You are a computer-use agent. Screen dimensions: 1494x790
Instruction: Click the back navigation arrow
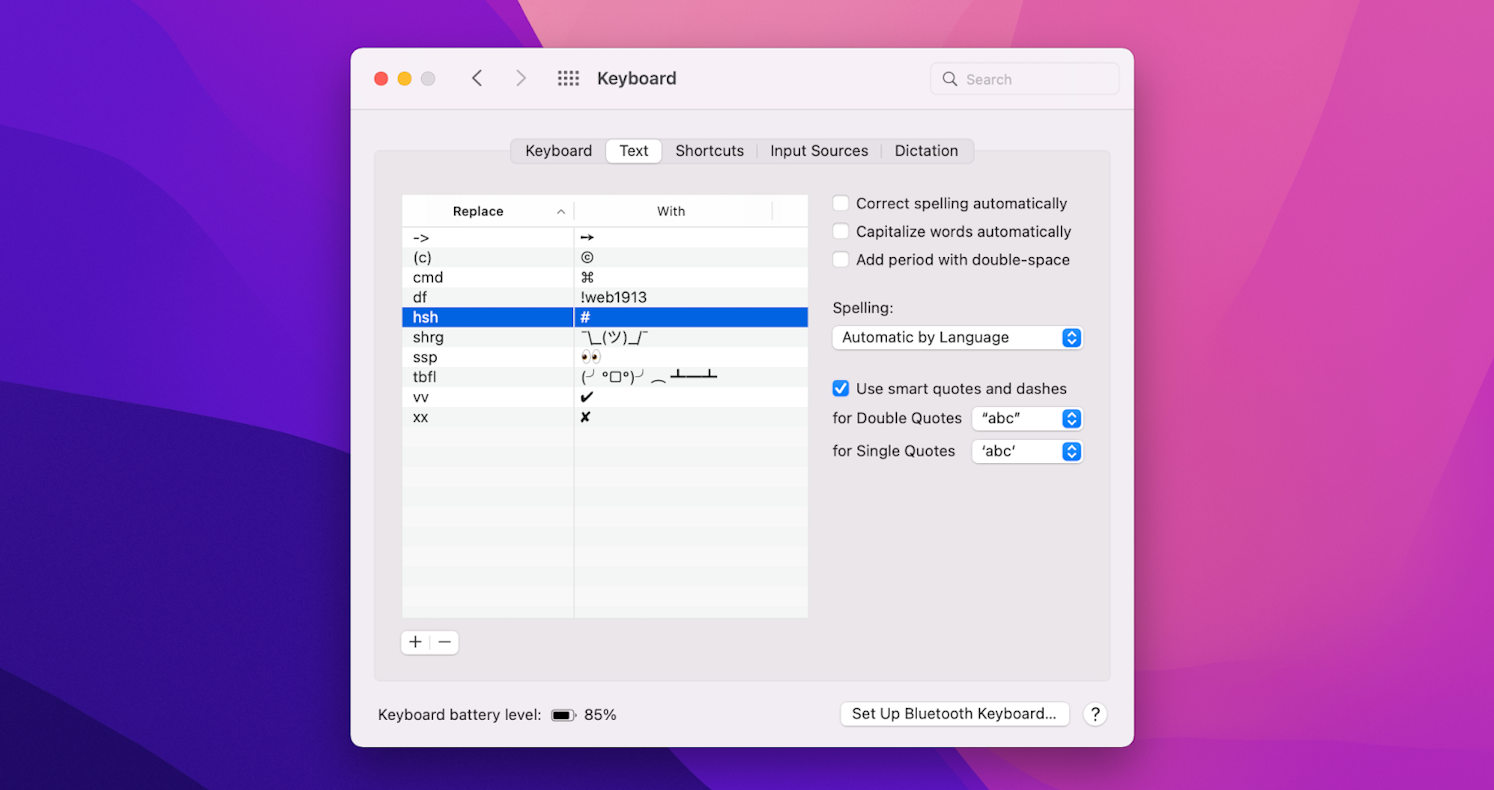tap(477, 77)
